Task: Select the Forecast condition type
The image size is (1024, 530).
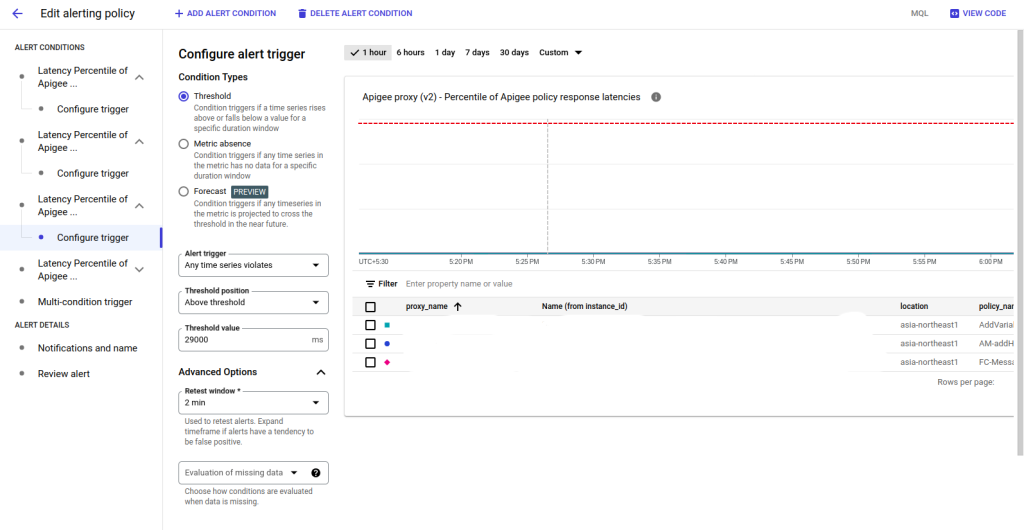Action: click(184, 191)
